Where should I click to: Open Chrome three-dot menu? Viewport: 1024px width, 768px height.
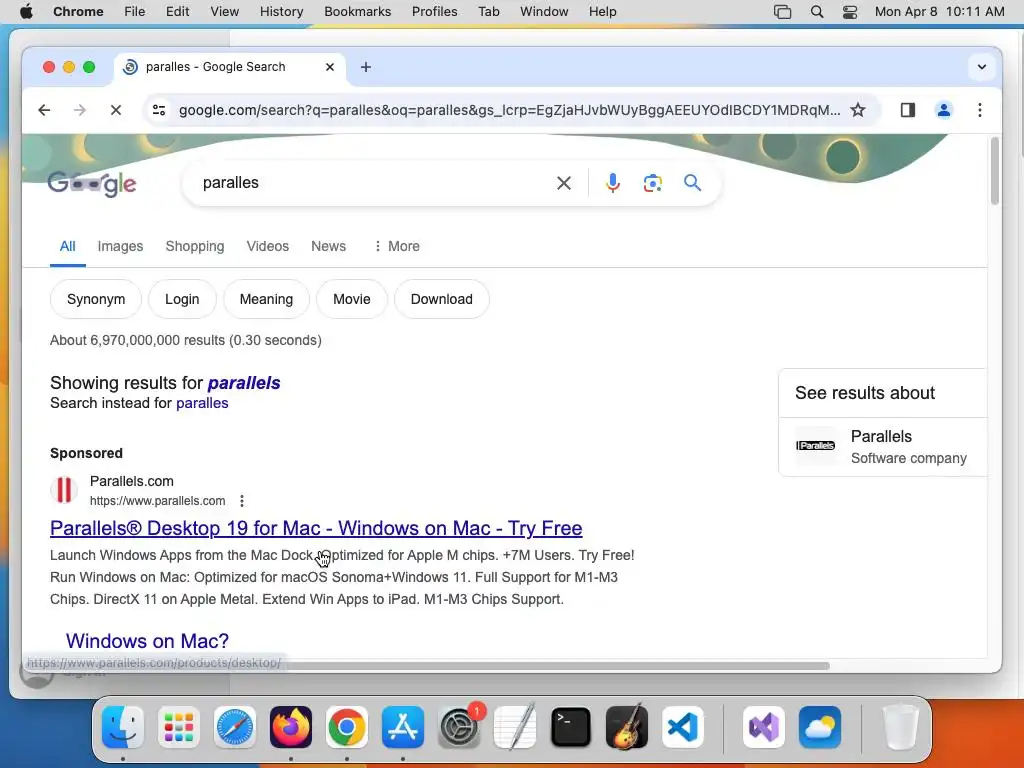pyautogui.click(x=979, y=110)
